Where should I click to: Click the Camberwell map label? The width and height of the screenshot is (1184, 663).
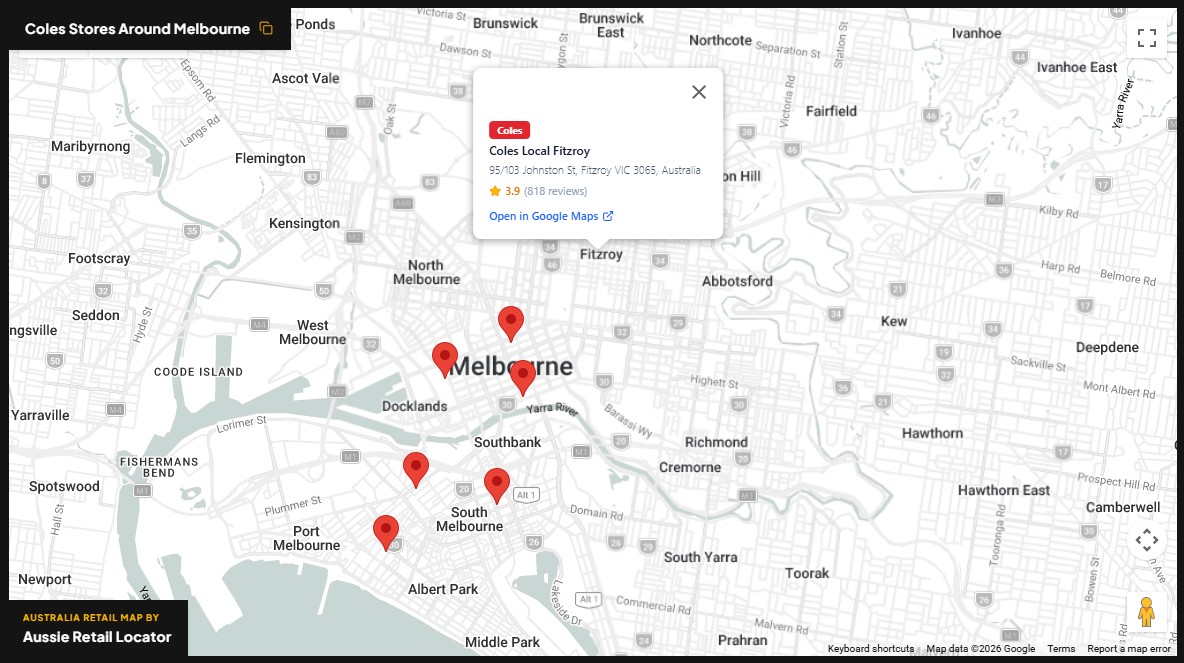coord(1123,507)
